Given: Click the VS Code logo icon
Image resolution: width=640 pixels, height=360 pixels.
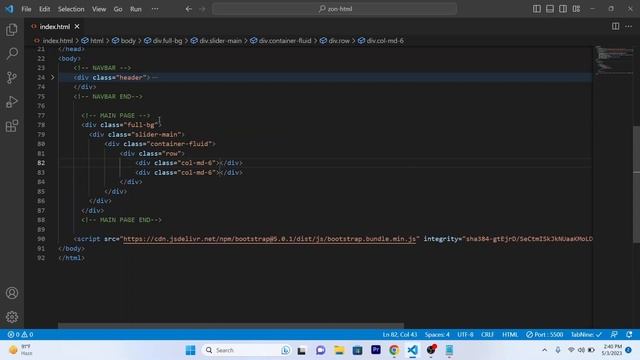Looking at the screenshot, I should coord(9,9).
